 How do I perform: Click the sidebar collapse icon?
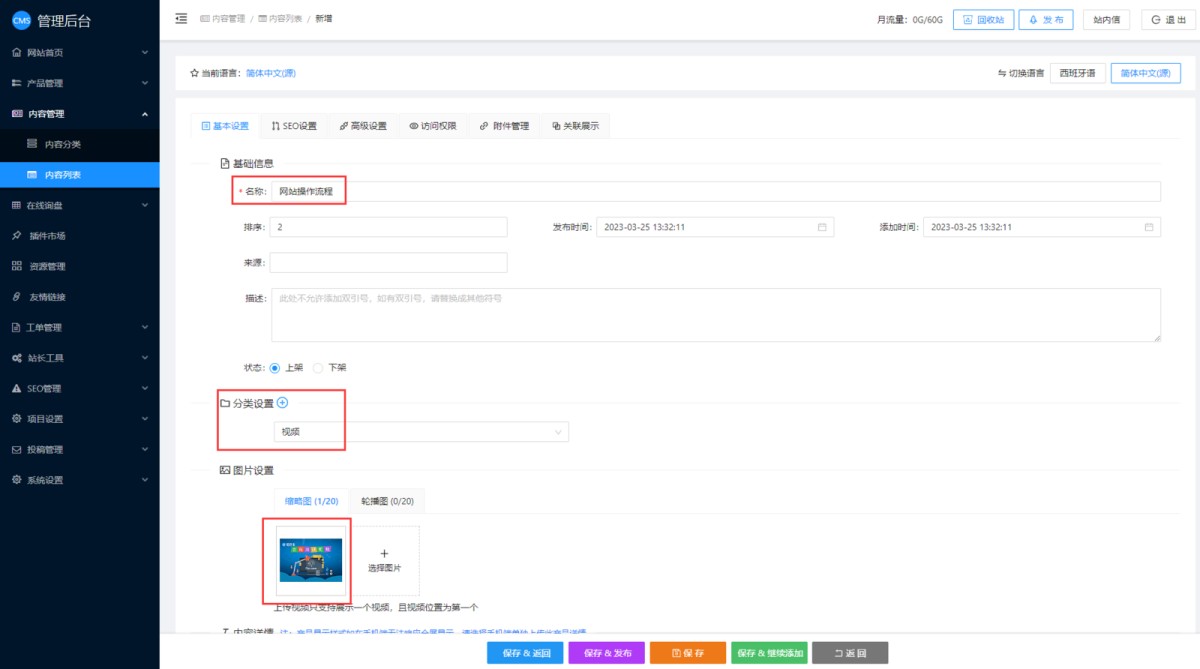[x=181, y=18]
